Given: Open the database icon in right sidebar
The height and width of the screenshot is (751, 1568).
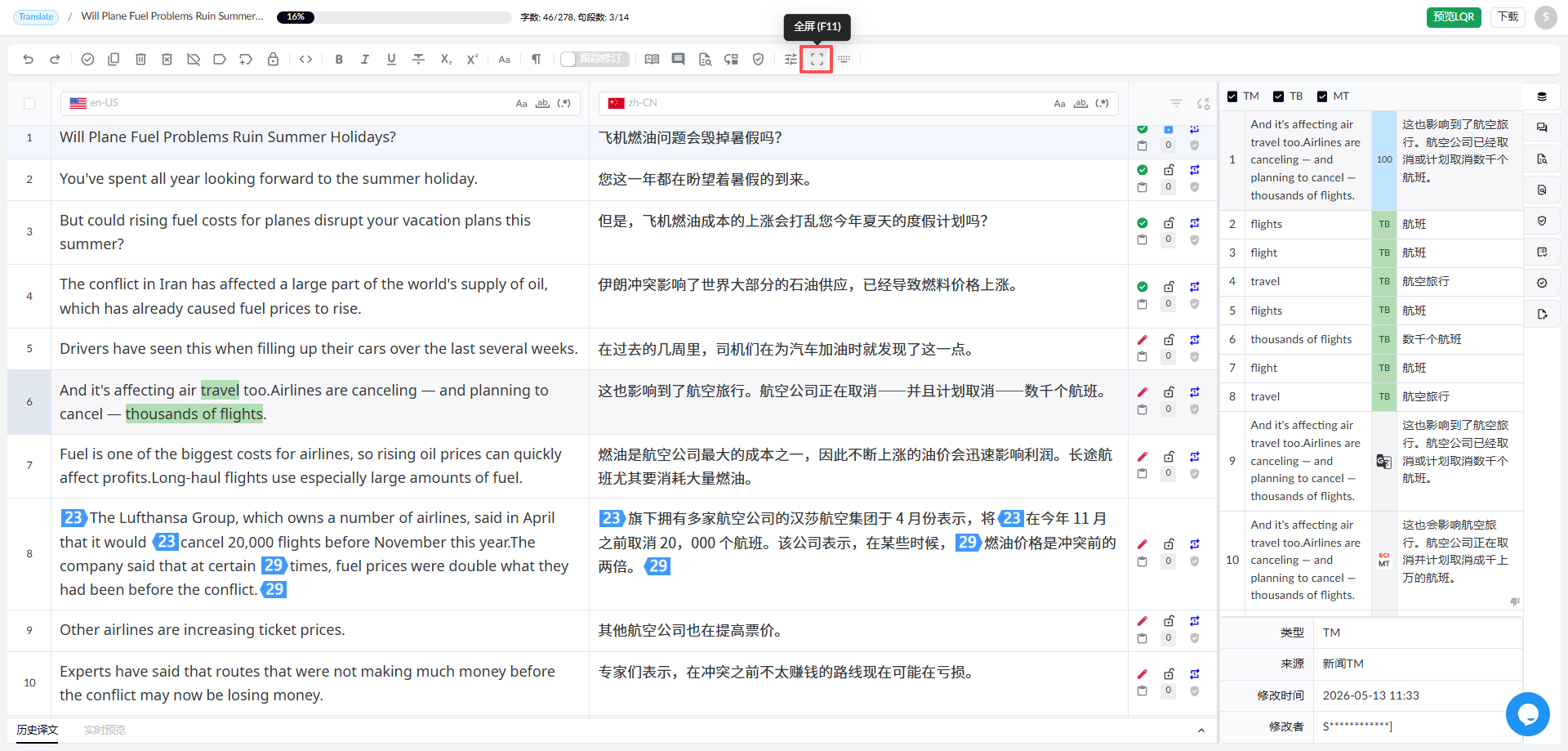Looking at the screenshot, I should 1542,96.
